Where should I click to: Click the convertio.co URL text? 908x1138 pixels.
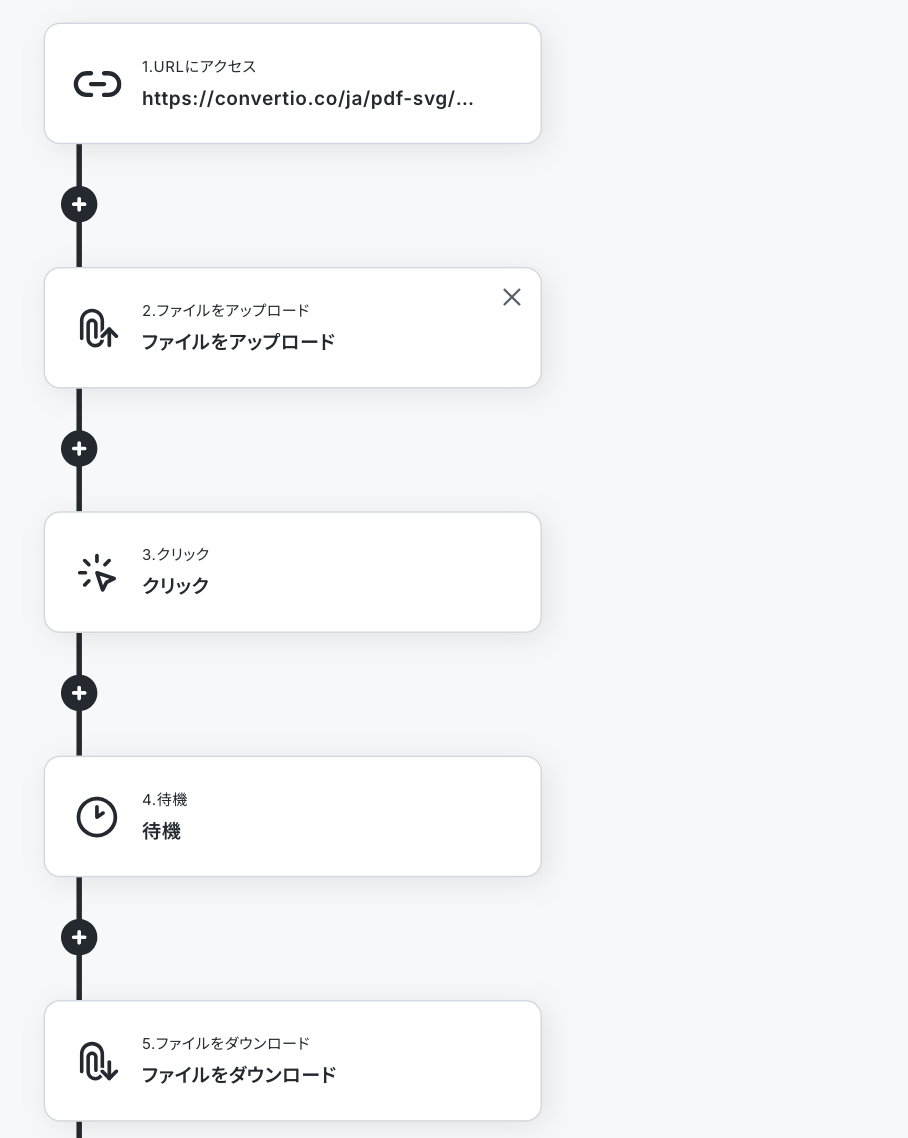click(308, 99)
